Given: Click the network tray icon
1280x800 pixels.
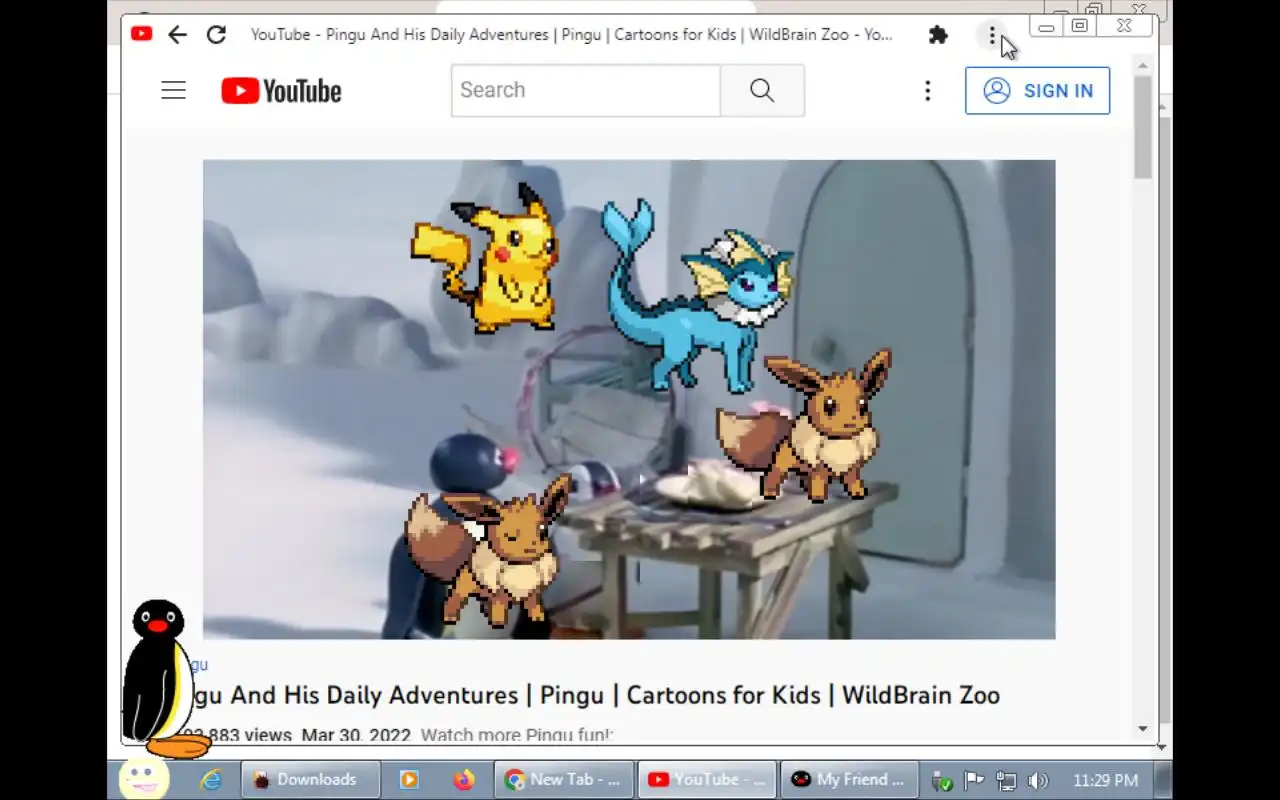Looking at the screenshot, I should (1006, 781).
